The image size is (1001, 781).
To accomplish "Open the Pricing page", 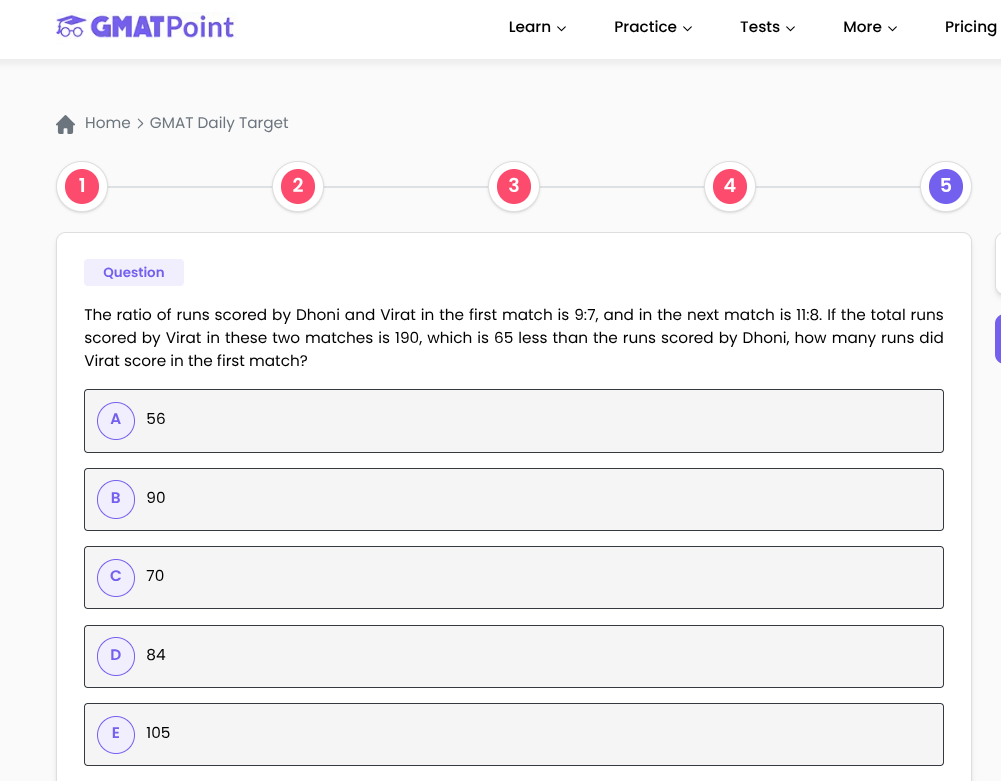I will [970, 27].
